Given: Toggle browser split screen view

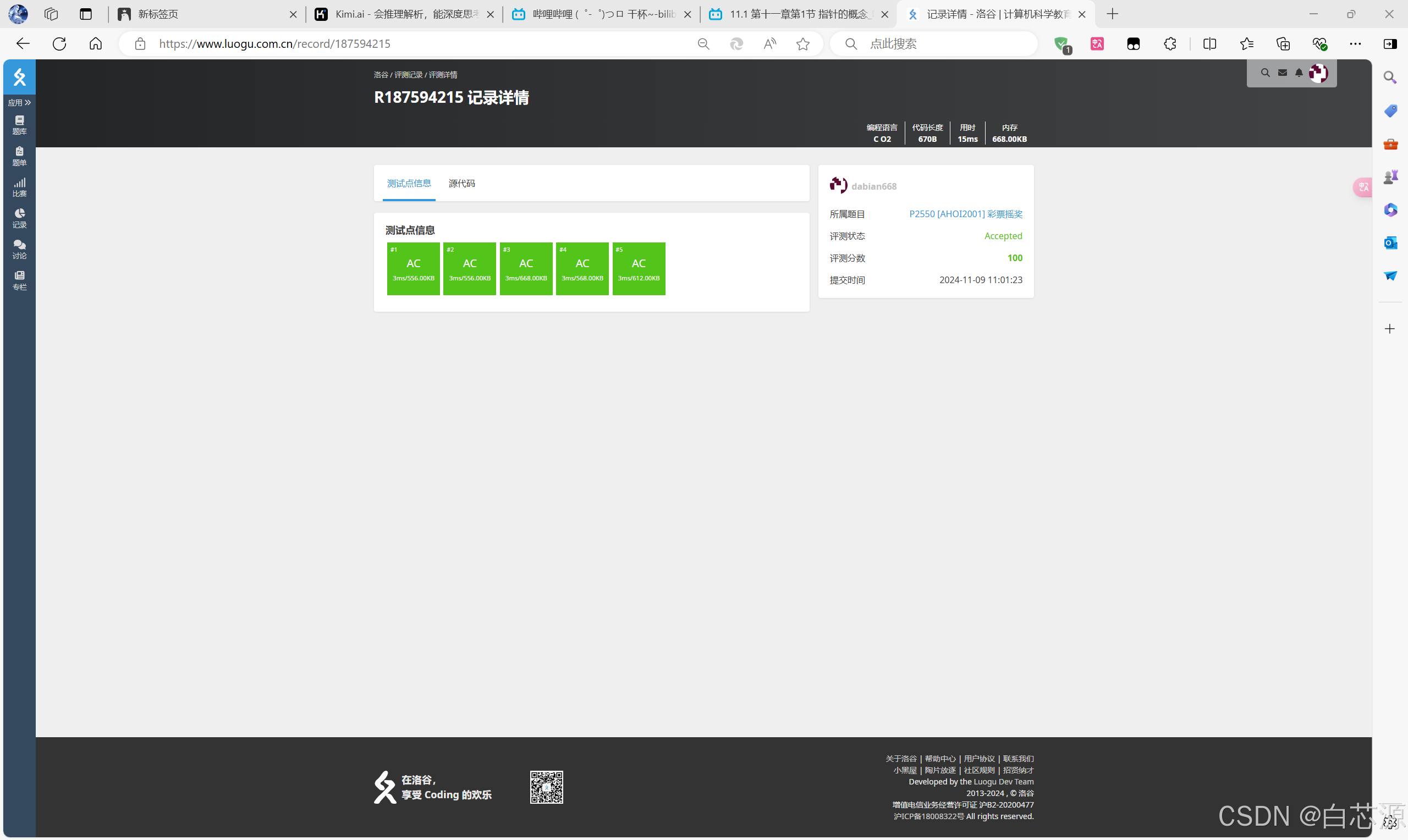Looking at the screenshot, I should click(x=1209, y=43).
